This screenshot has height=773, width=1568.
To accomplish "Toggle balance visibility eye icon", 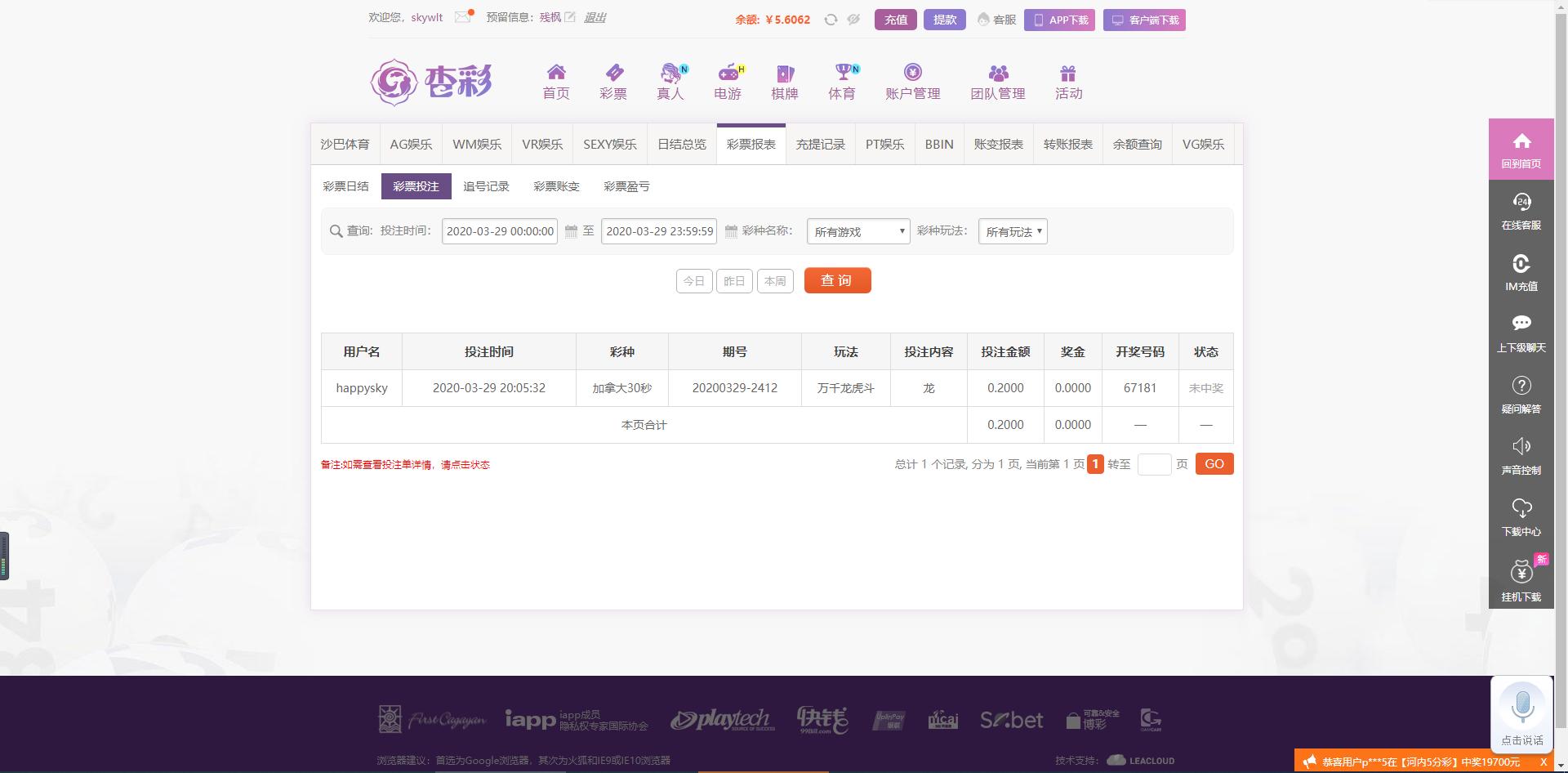I will click(x=853, y=20).
